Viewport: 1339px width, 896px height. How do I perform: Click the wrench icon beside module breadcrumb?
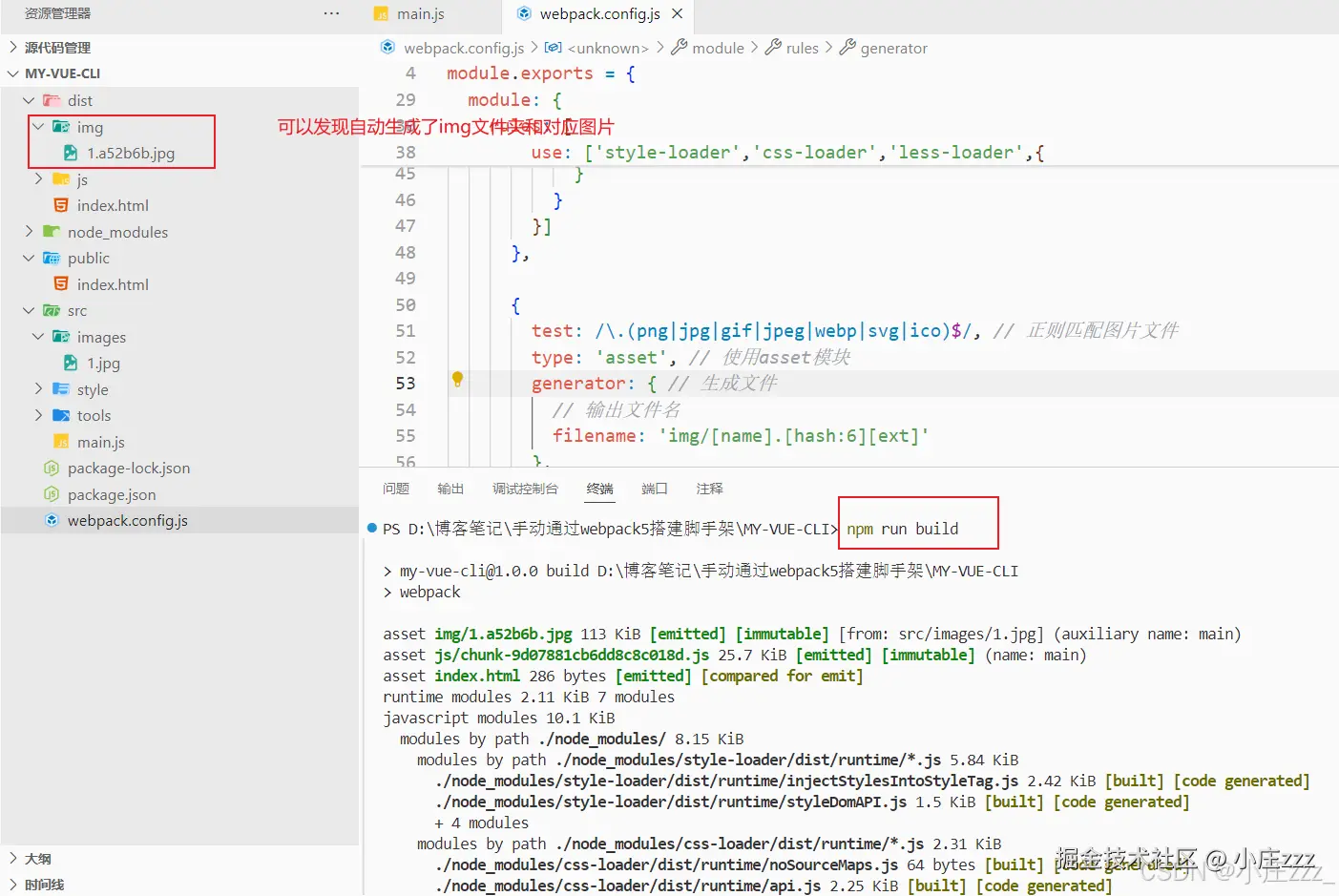[x=679, y=47]
